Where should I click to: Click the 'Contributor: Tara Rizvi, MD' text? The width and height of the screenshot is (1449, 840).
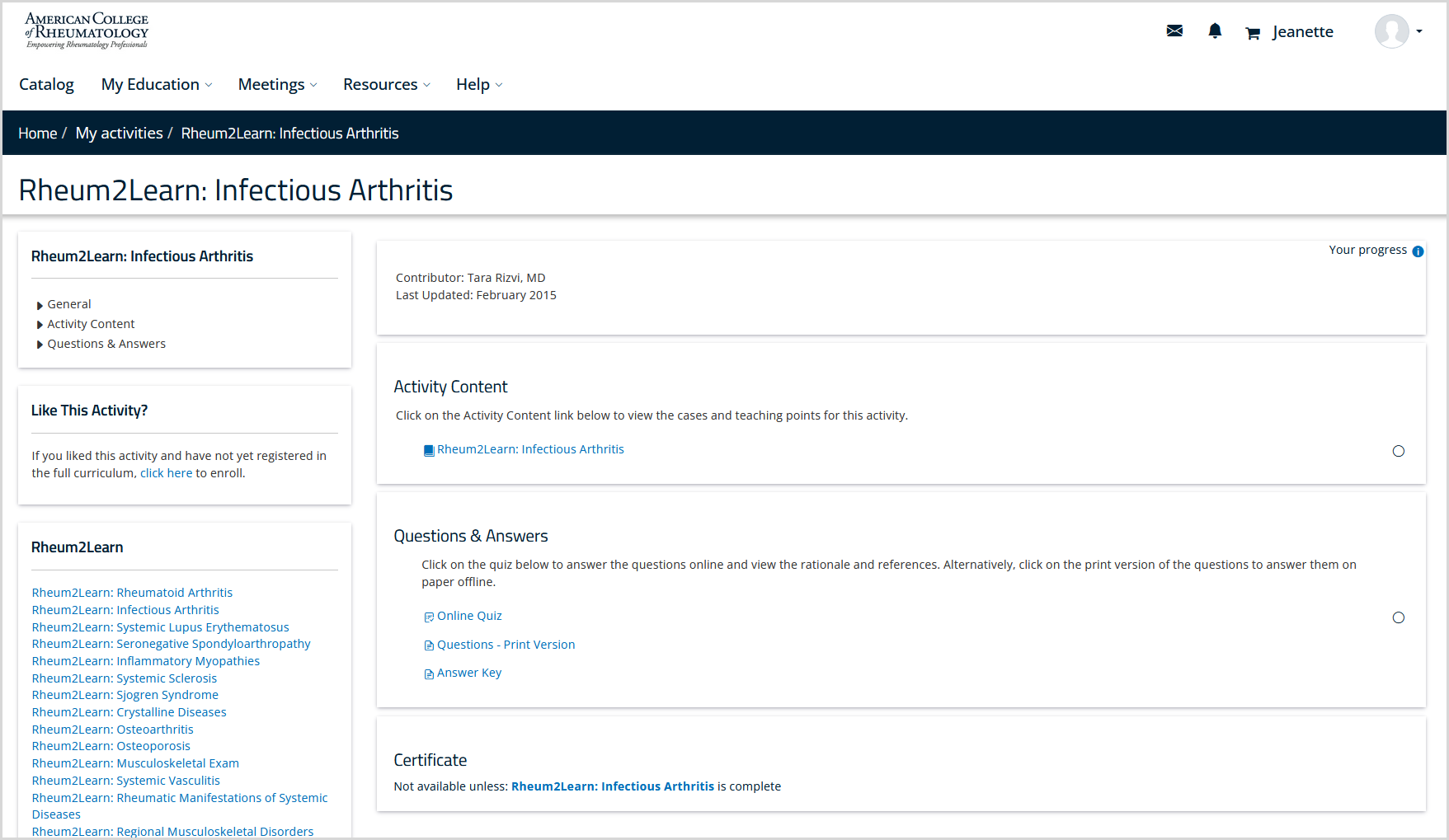471,278
